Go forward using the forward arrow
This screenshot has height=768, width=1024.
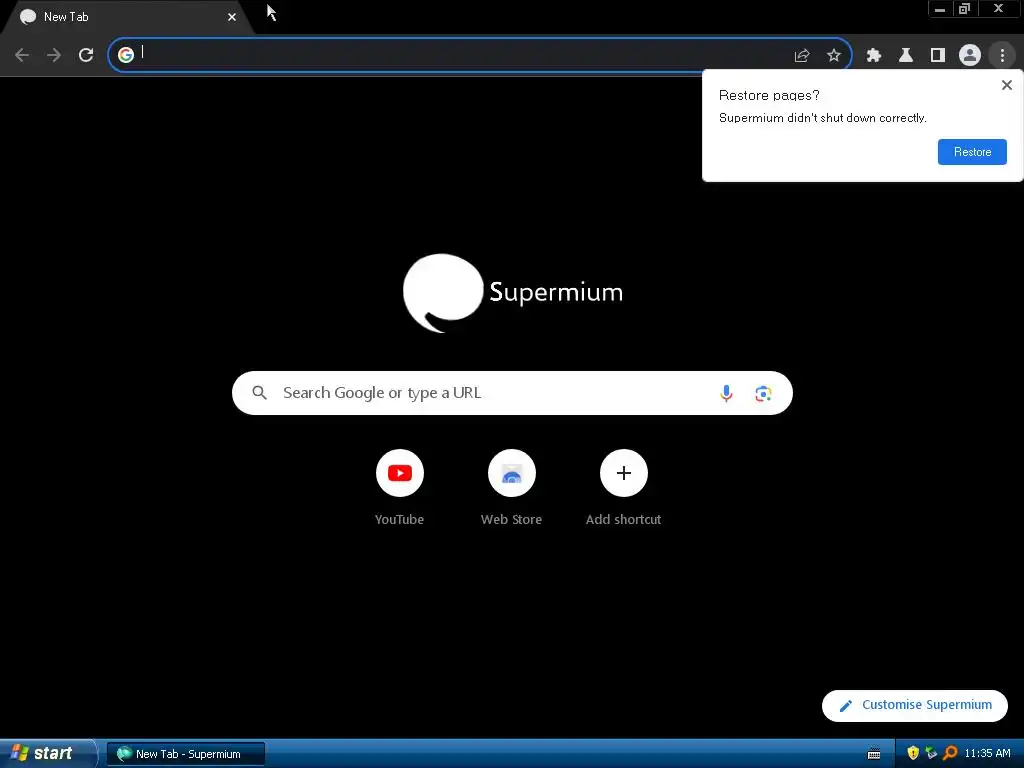tap(54, 55)
